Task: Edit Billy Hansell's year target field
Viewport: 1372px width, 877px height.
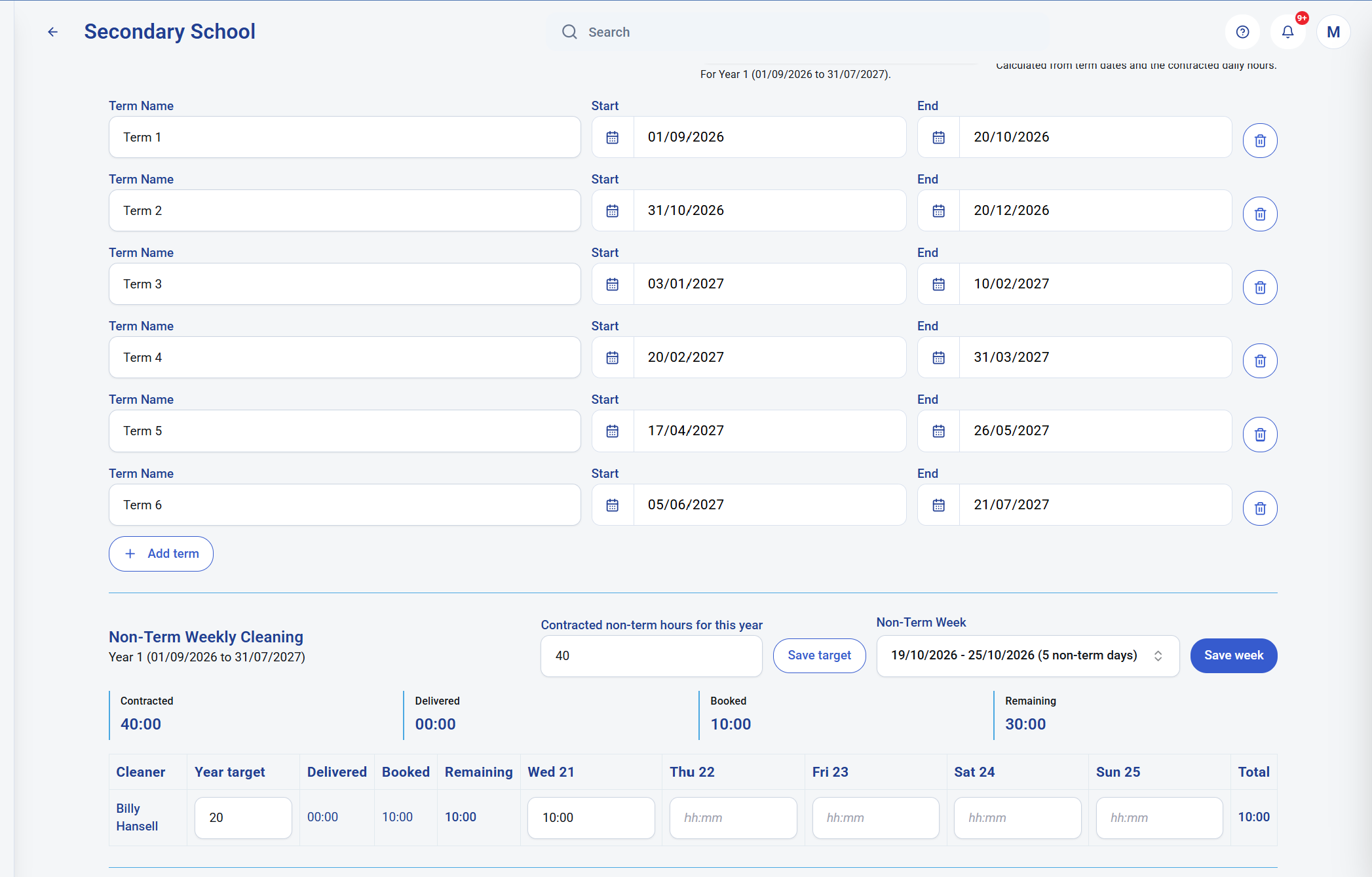Action: tap(243, 817)
